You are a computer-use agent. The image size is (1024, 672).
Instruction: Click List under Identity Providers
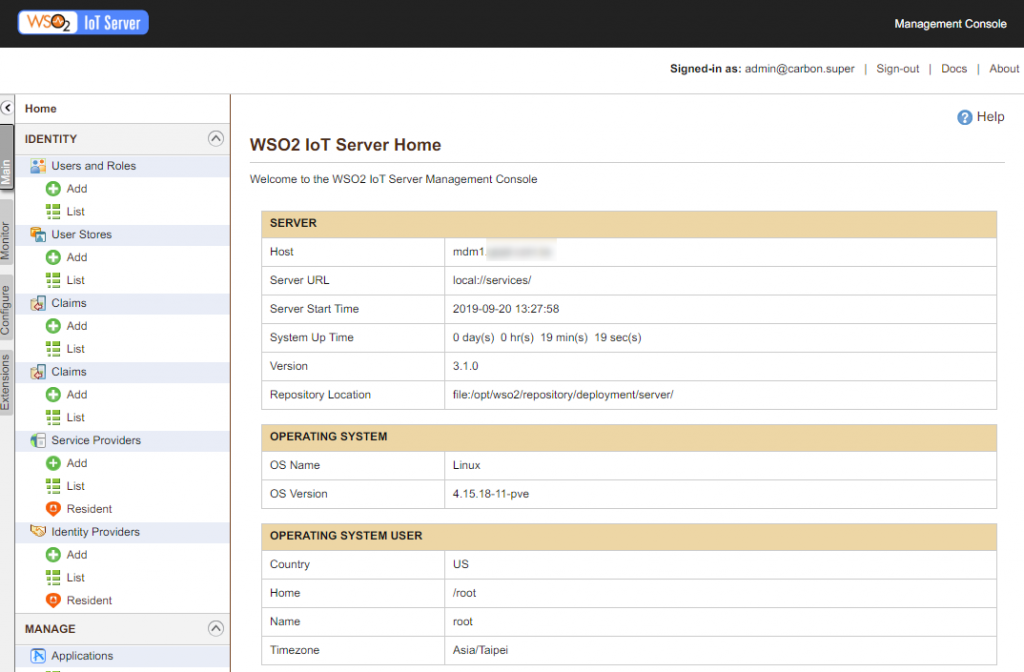75,577
